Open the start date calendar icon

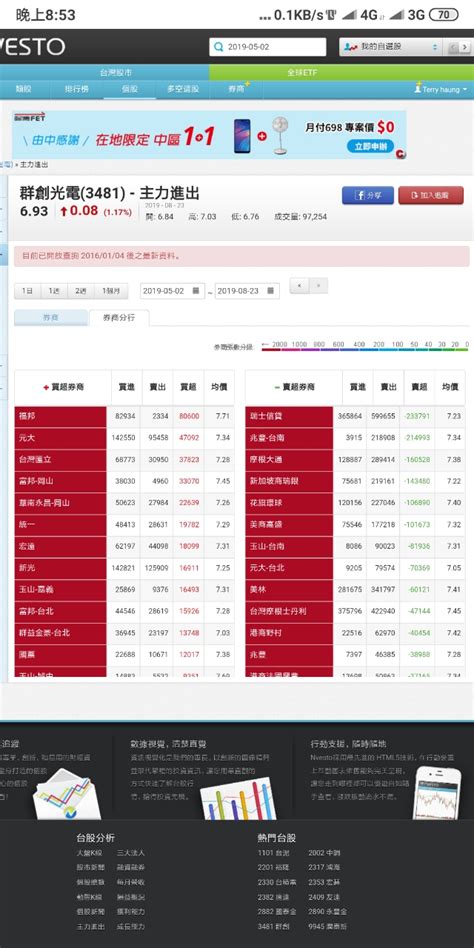point(195,291)
